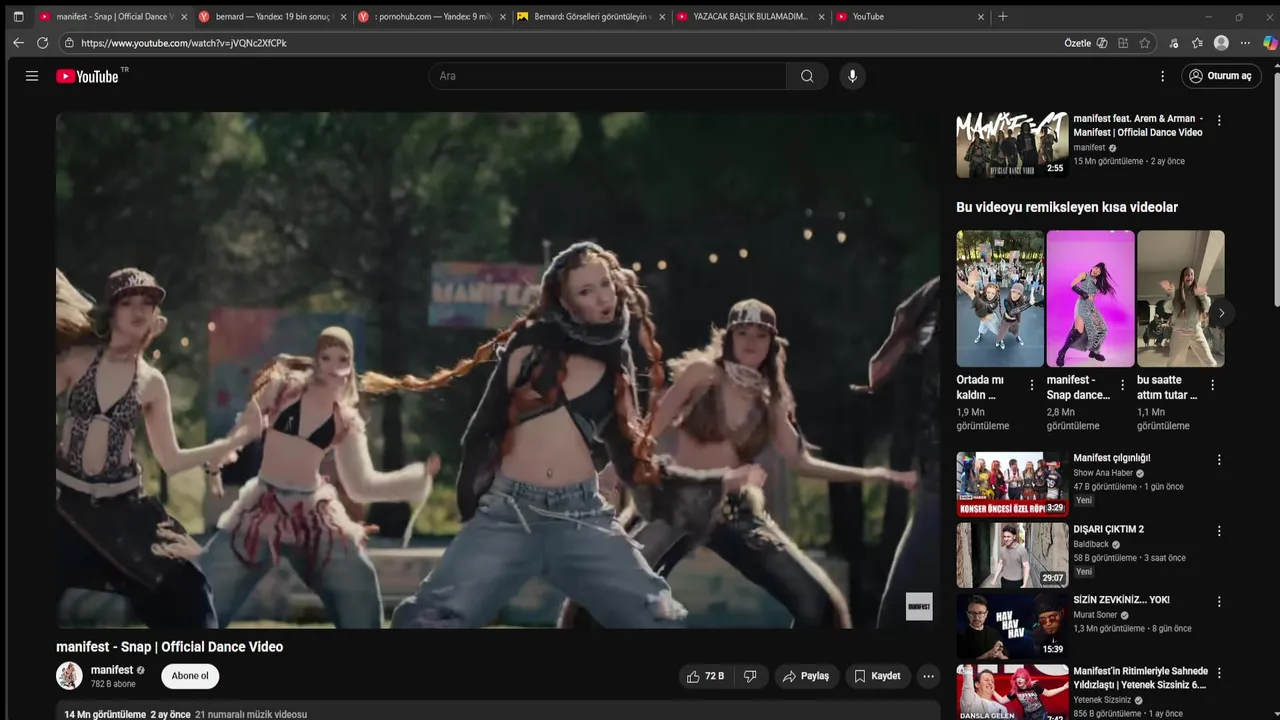Click the manifest watermark on the video
The width and height of the screenshot is (1280, 720).
point(919,606)
